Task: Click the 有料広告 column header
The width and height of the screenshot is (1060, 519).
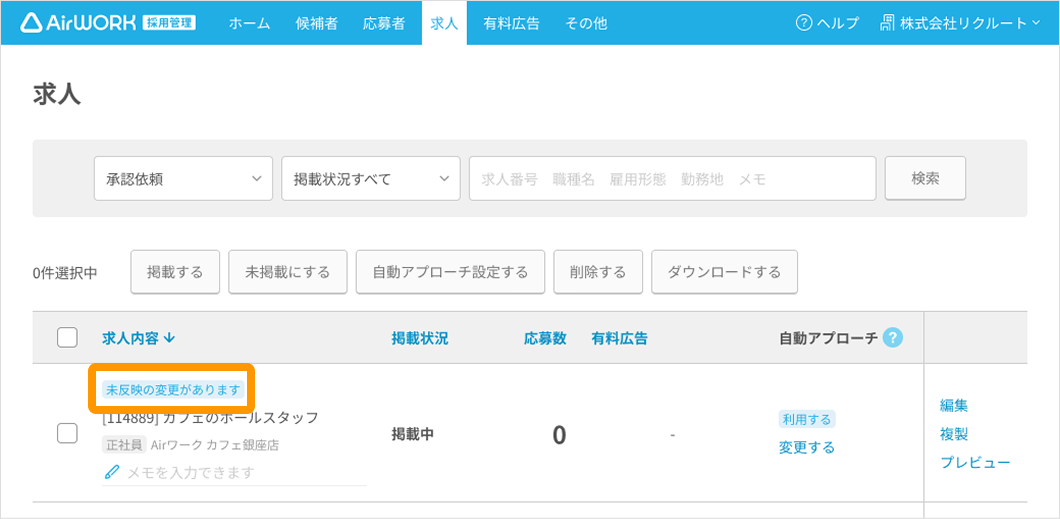Action: tap(619, 339)
